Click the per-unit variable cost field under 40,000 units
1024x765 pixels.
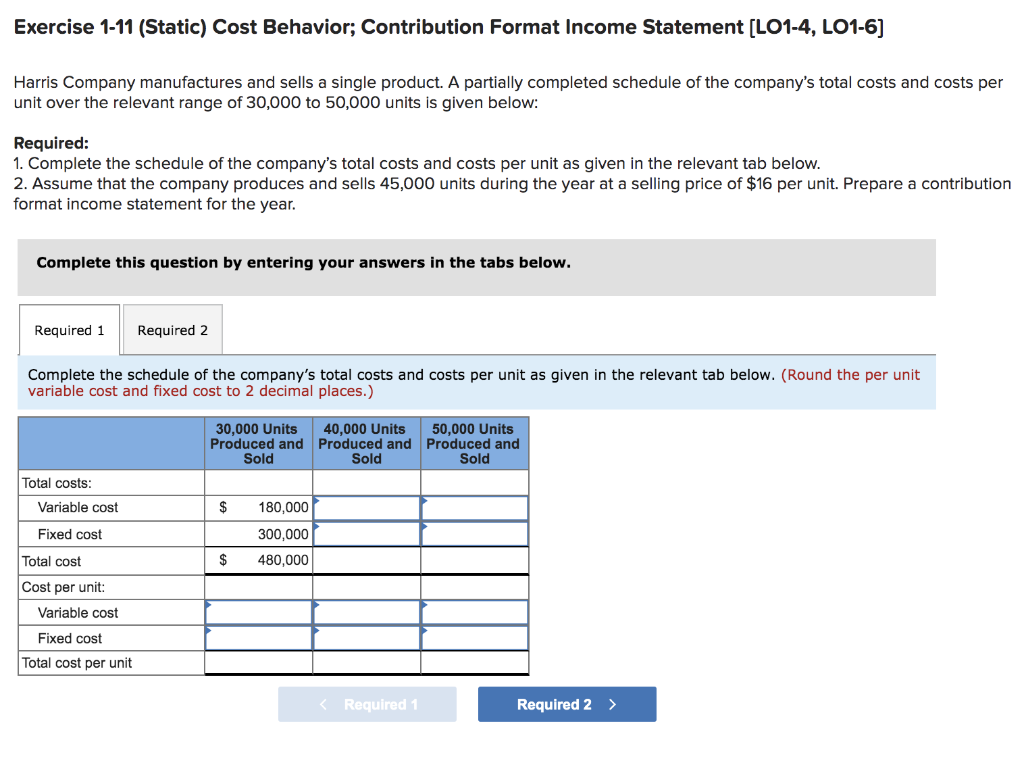[366, 612]
